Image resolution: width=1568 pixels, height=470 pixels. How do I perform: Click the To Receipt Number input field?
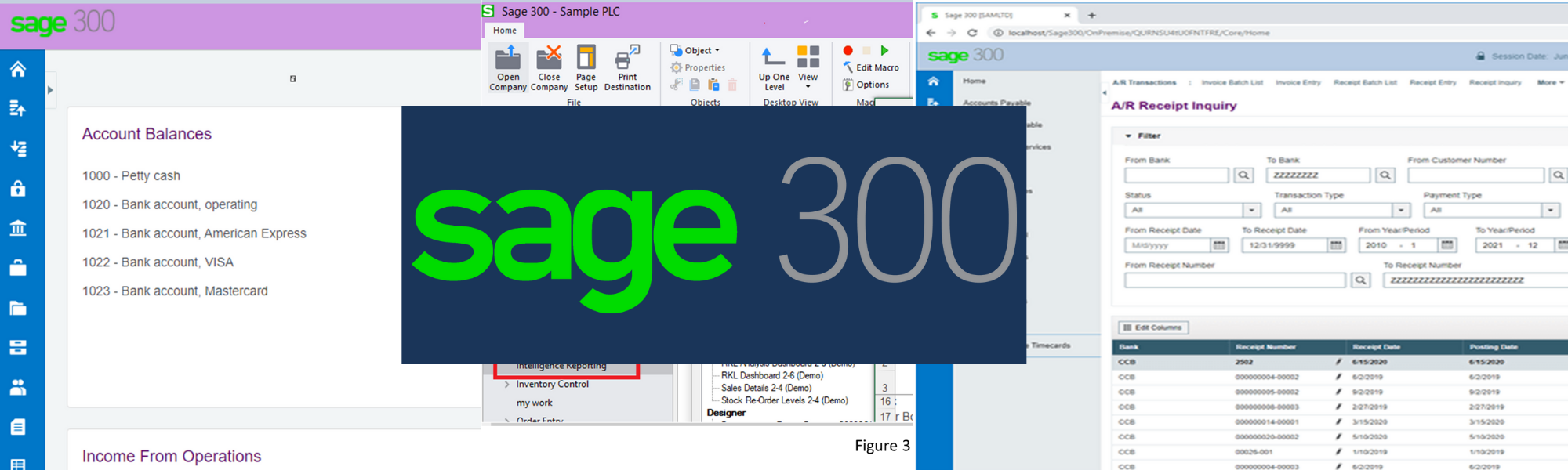click(1476, 280)
